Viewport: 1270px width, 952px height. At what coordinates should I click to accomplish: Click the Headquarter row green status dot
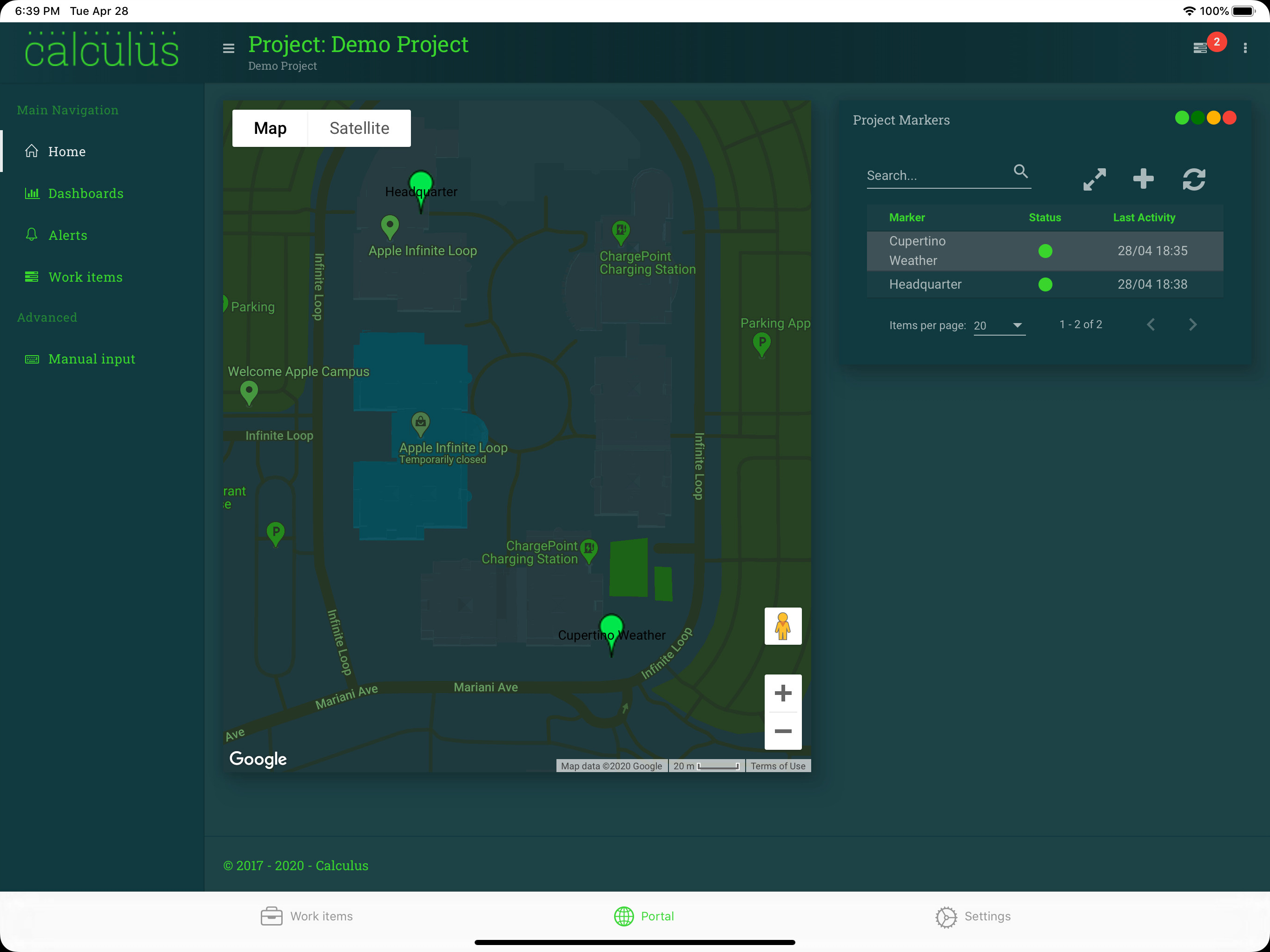pyautogui.click(x=1045, y=284)
